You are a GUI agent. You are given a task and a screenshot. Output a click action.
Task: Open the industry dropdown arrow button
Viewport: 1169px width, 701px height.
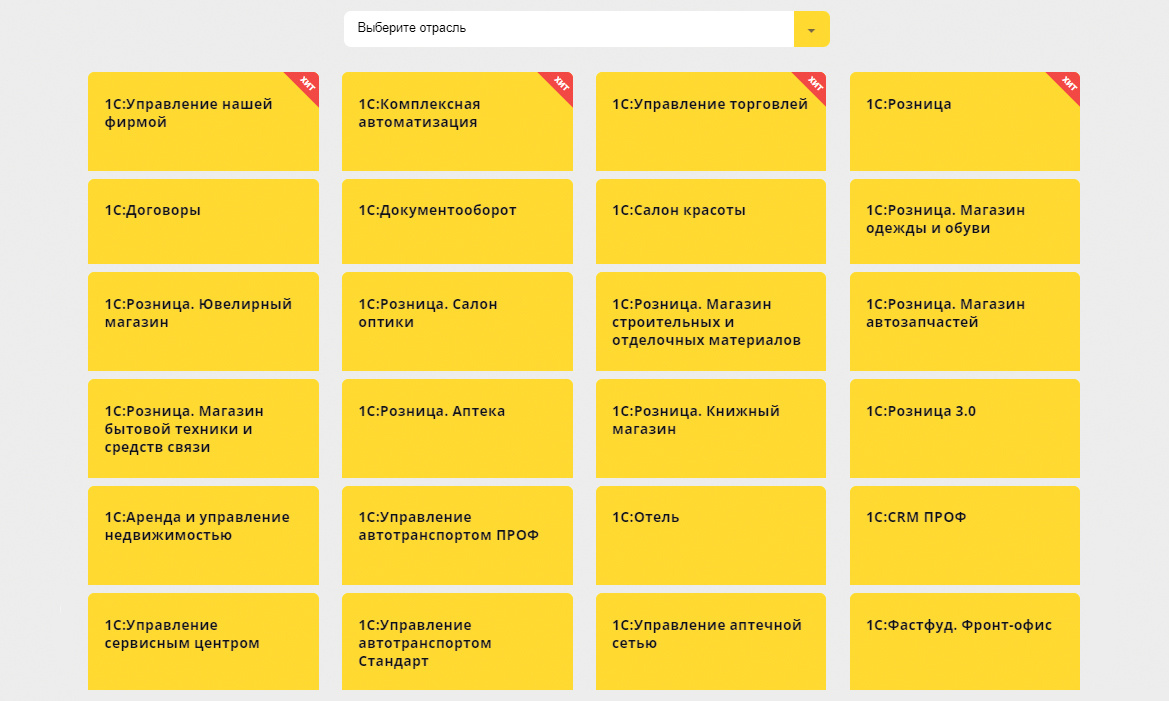[x=811, y=29]
